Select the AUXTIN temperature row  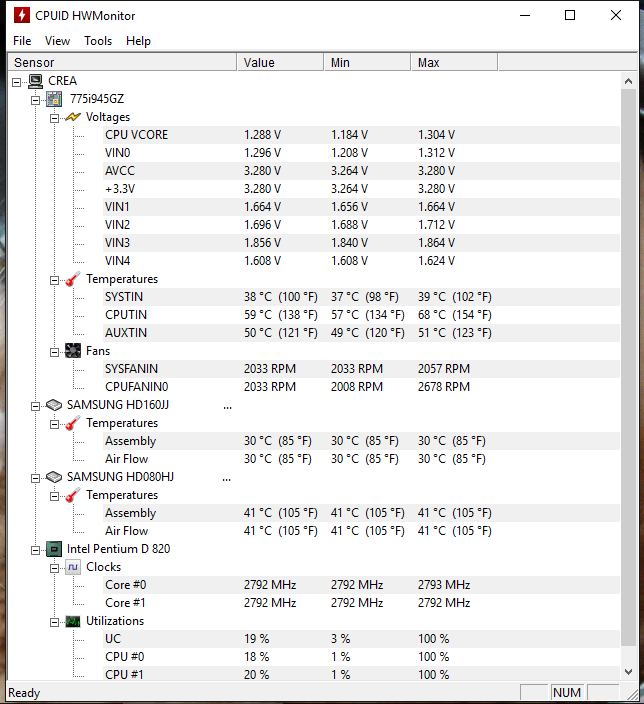tap(362, 333)
